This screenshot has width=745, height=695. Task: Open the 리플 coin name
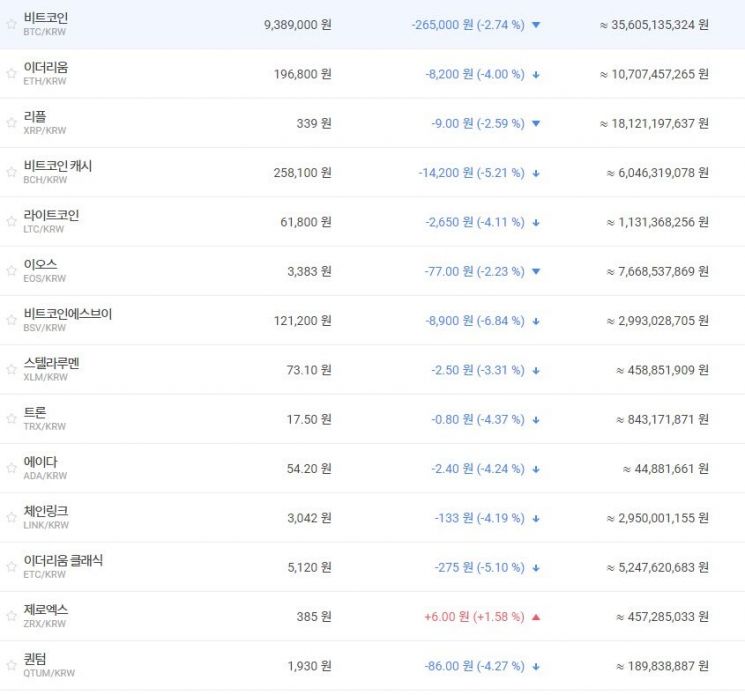(x=35, y=117)
